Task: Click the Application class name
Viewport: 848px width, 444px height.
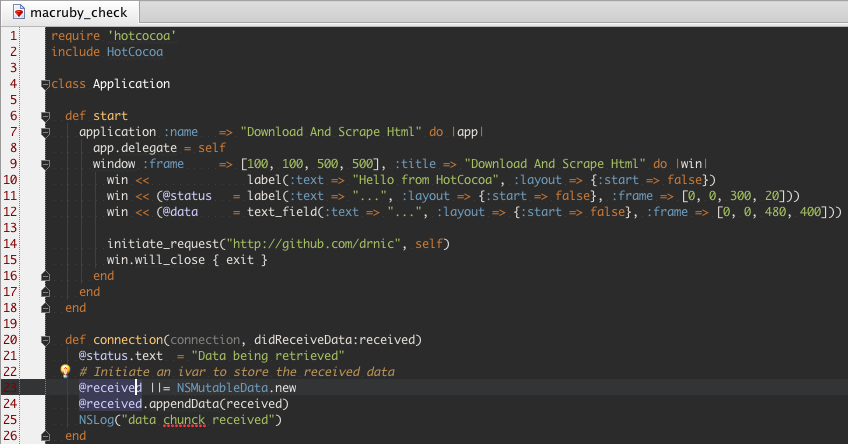Action: [x=131, y=84]
